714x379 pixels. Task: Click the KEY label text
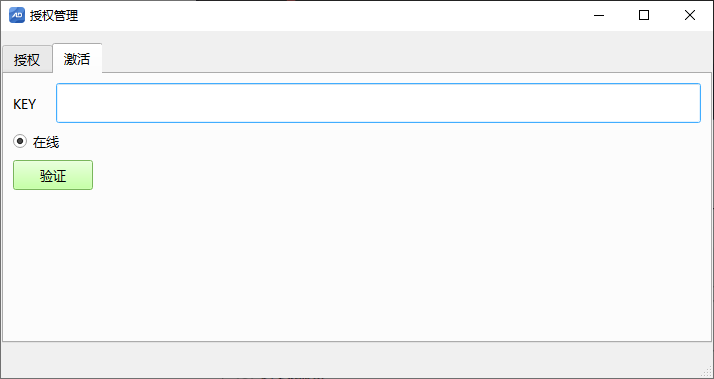tap(25, 104)
